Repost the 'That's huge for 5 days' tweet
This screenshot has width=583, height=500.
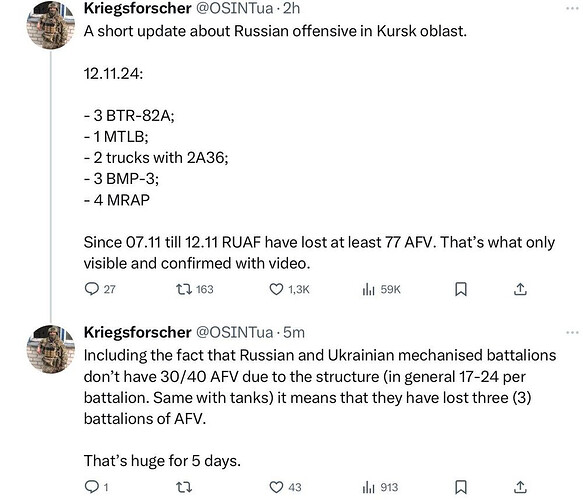click(x=184, y=487)
